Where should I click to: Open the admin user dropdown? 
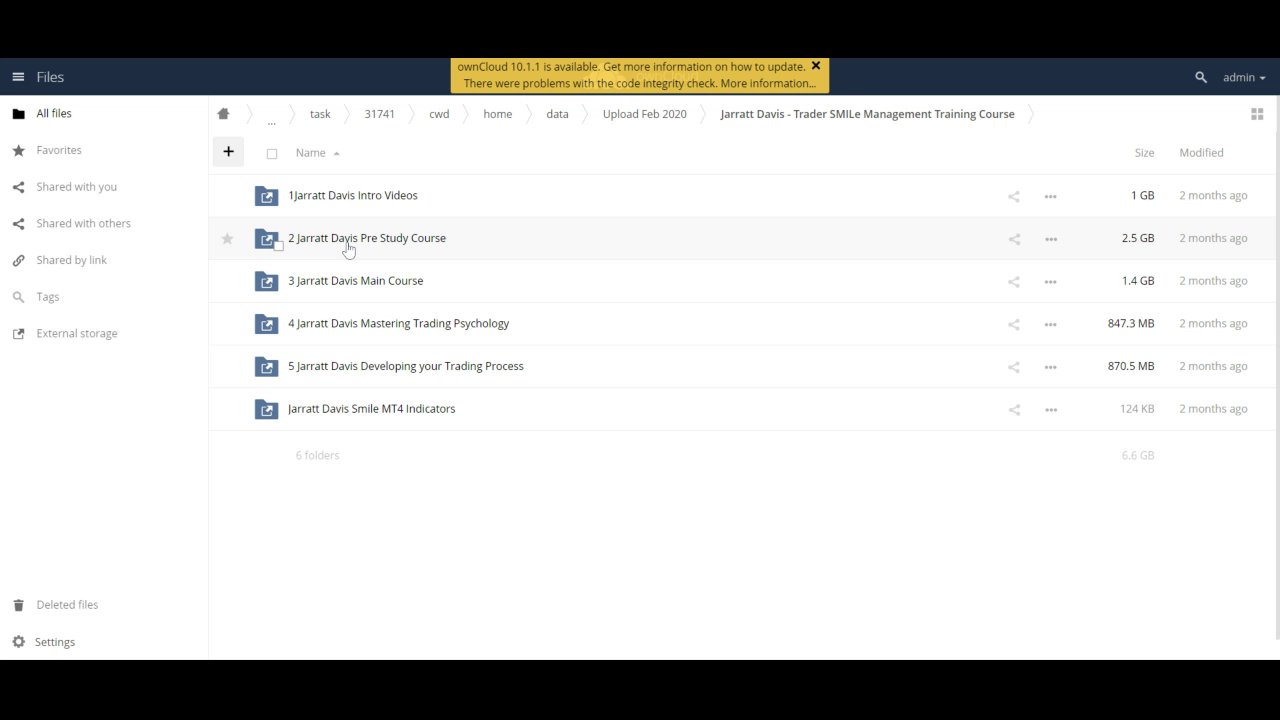(1244, 77)
